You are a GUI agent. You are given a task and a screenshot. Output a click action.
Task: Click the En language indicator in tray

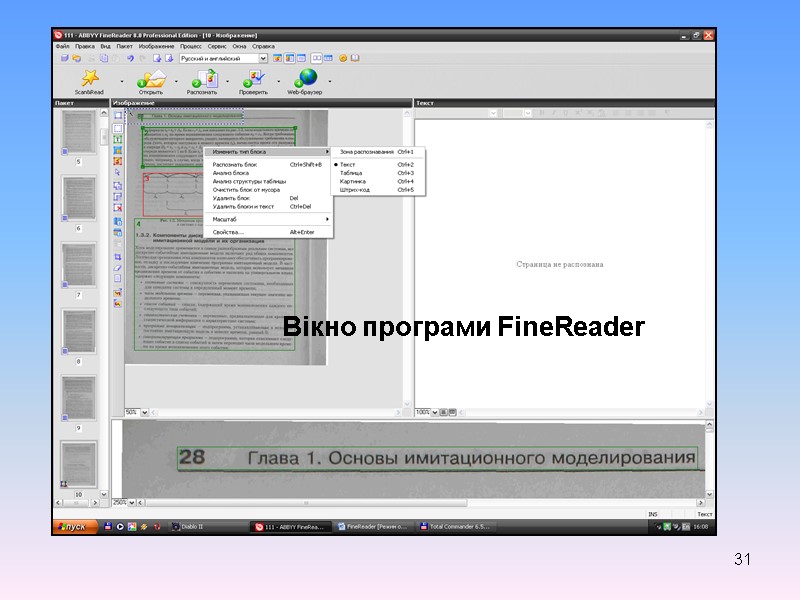pos(686,527)
